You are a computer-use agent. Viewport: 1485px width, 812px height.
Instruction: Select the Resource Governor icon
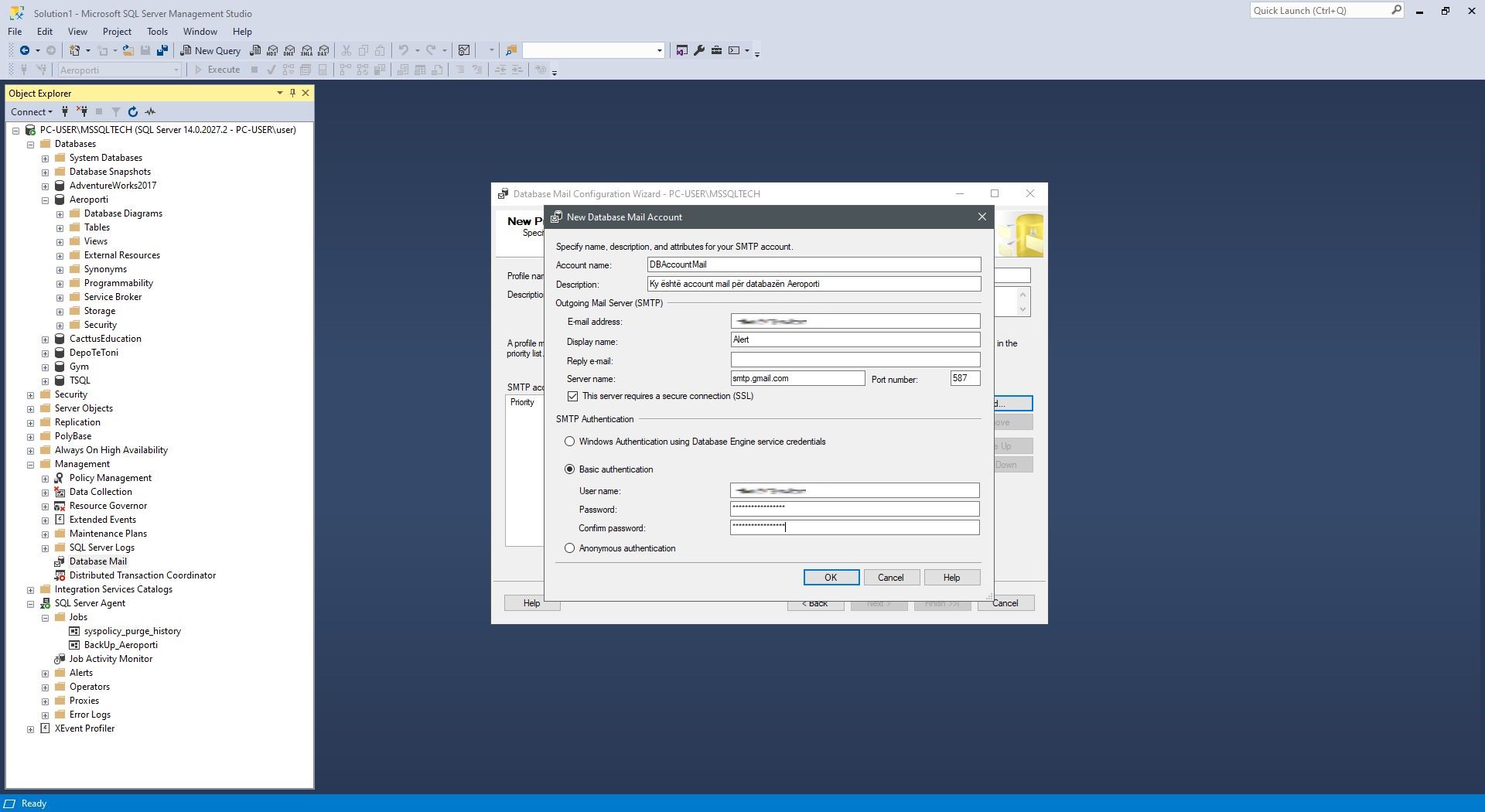(60, 506)
